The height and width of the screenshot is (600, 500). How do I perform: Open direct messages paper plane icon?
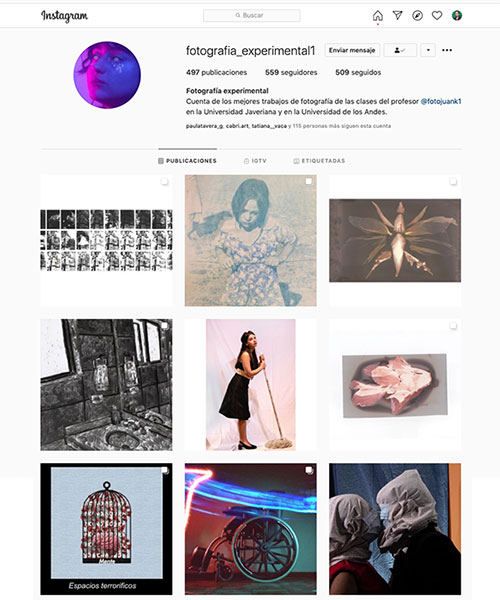tap(397, 15)
